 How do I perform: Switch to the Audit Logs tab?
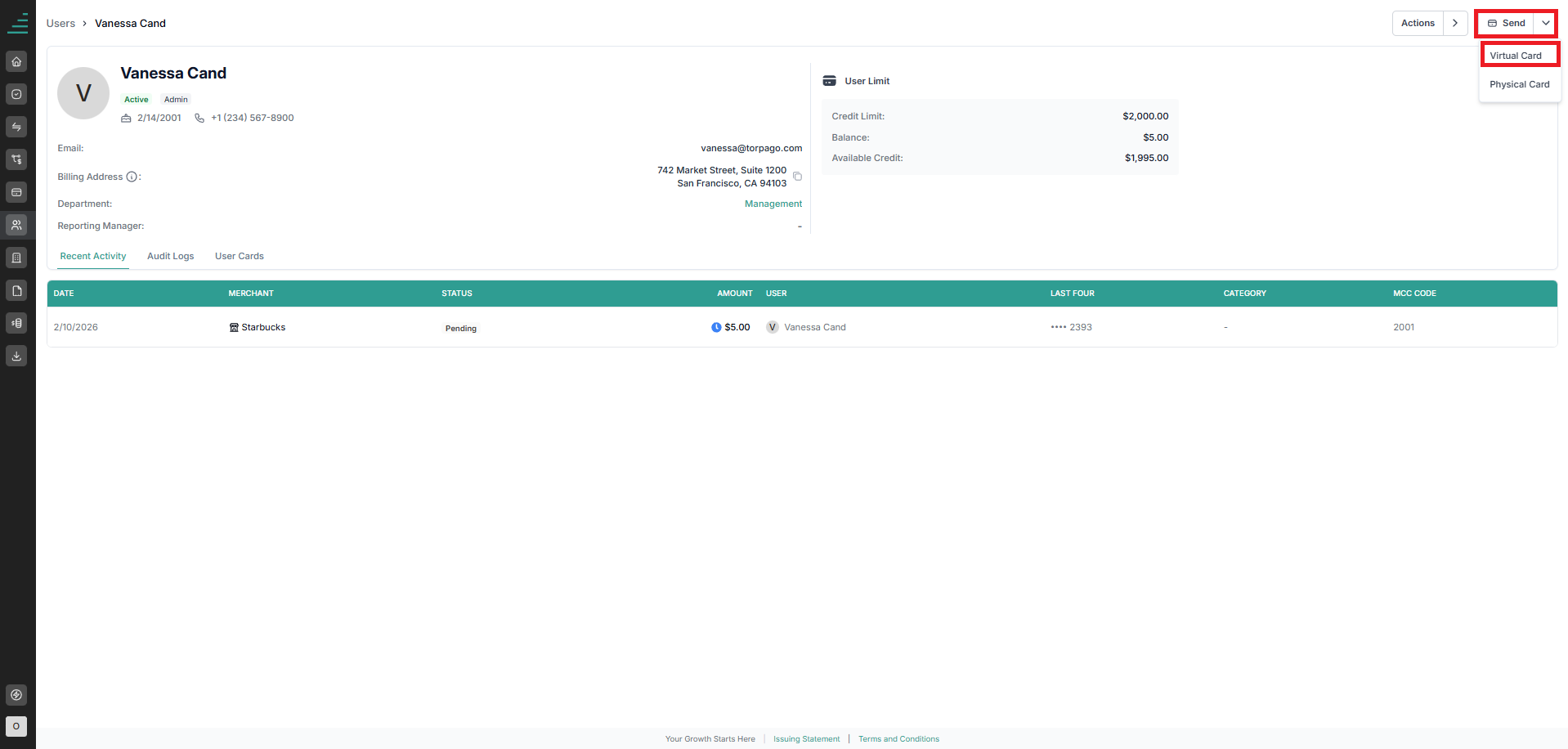171,256
